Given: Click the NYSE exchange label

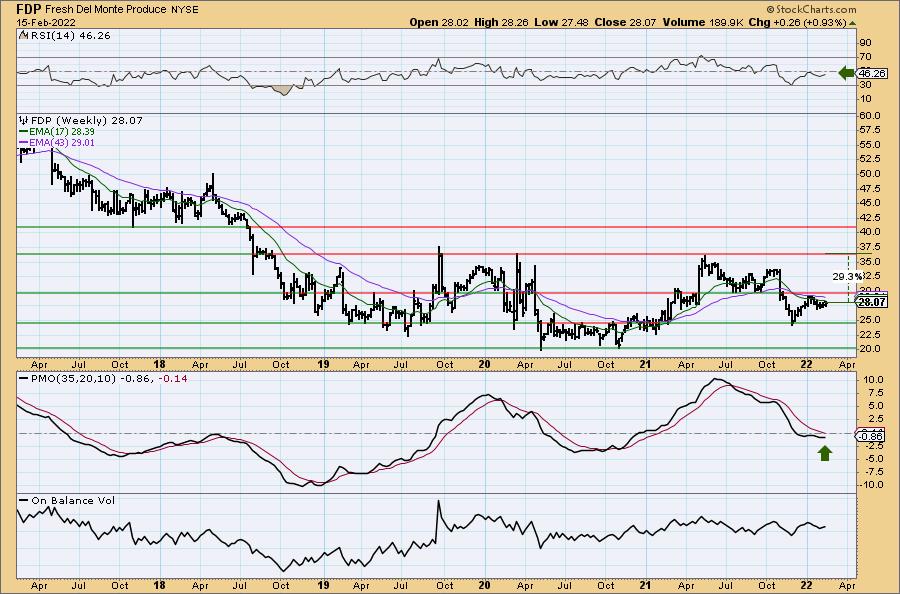Looking at the screenshot, I should point(183,10).
